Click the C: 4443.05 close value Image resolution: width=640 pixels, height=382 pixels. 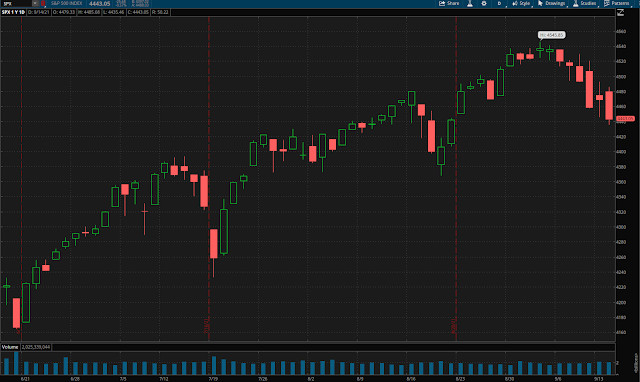[138, 12]
